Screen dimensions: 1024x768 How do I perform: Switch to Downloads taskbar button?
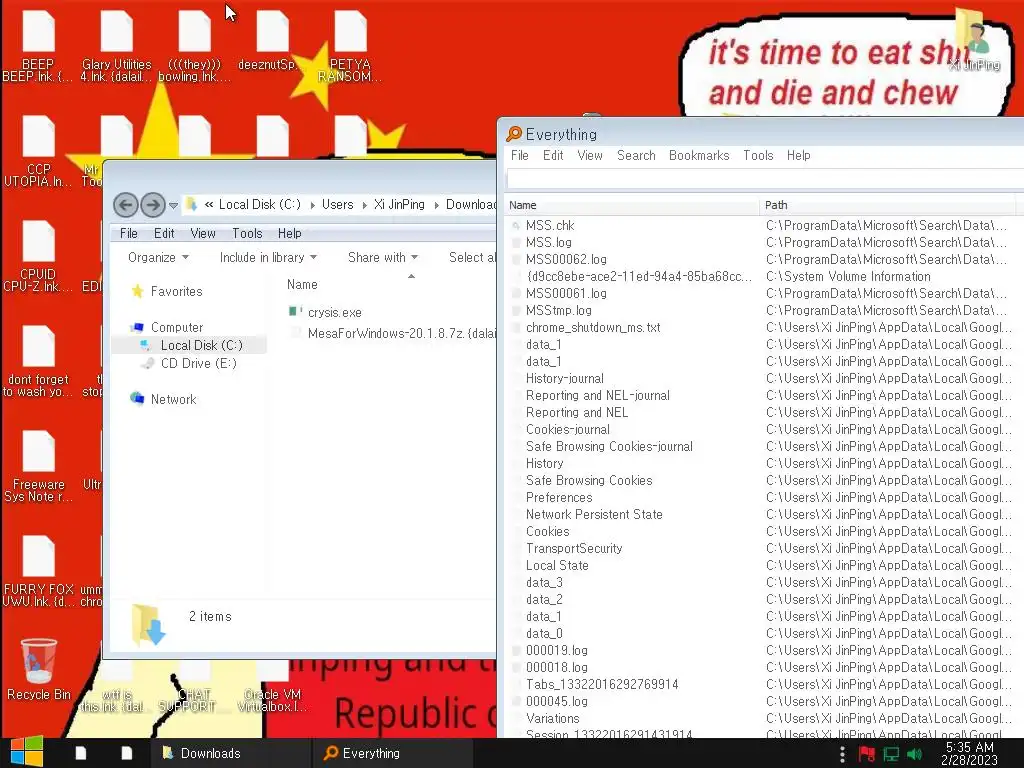click(x=229, y=753)
